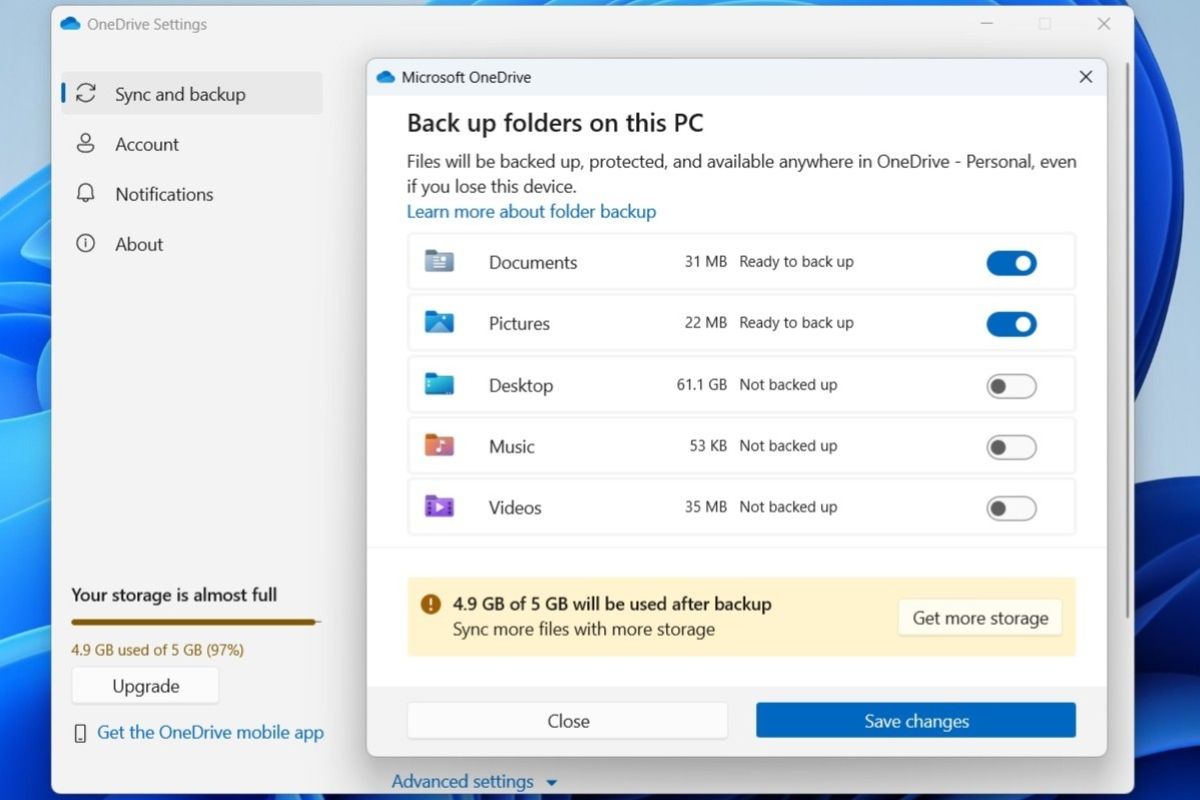This screenshot has height=800, width=1200.
Task: Click the Pictures folder icon
Action: click(x=440, y=322)
